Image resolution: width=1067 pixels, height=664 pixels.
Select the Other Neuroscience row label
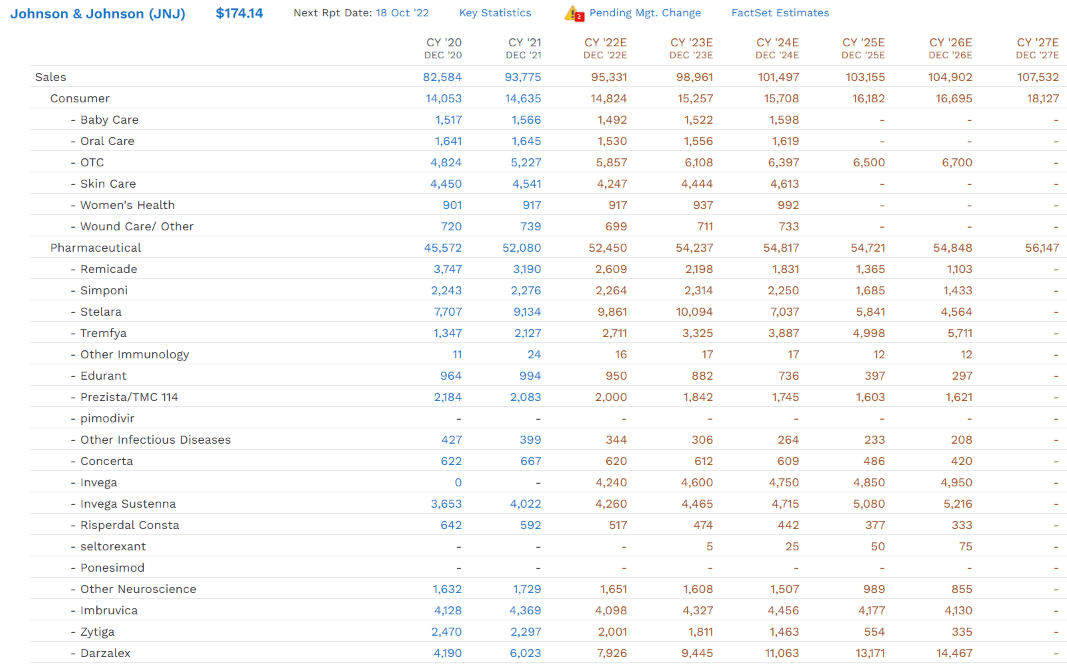[x=137, y=589]
